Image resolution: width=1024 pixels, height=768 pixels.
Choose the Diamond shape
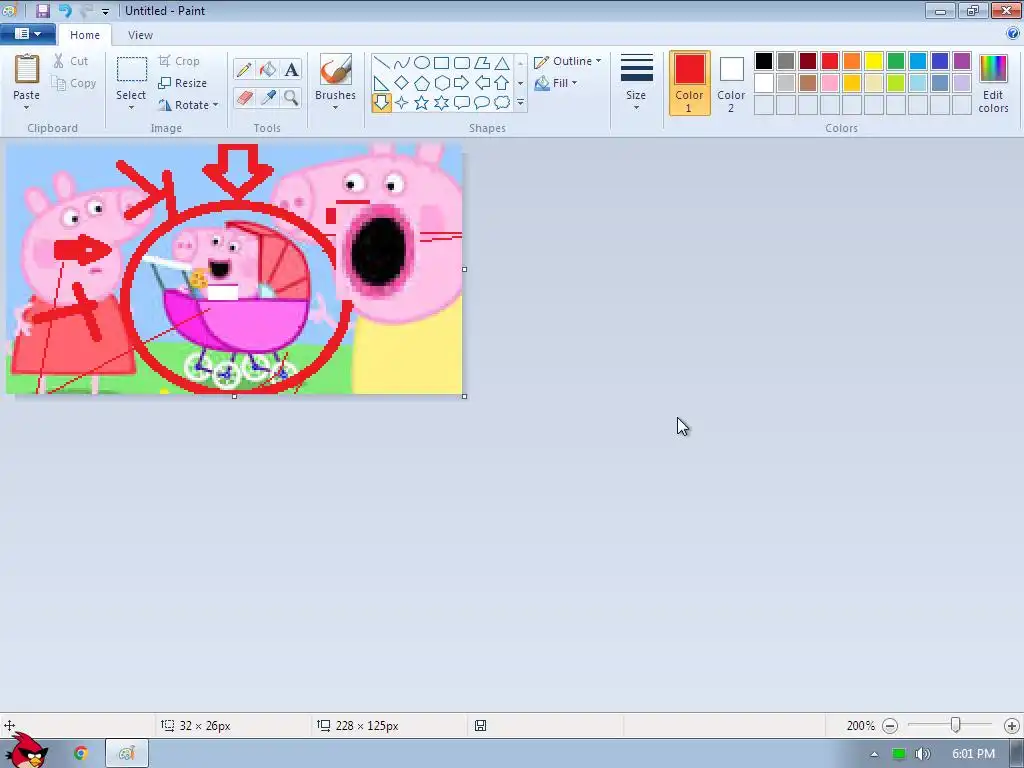[402, 83]
